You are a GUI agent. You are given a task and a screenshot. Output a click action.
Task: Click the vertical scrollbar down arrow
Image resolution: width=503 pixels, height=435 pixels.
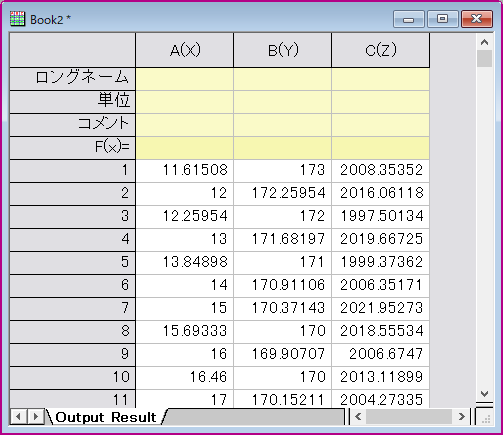[x=484, y=394]
